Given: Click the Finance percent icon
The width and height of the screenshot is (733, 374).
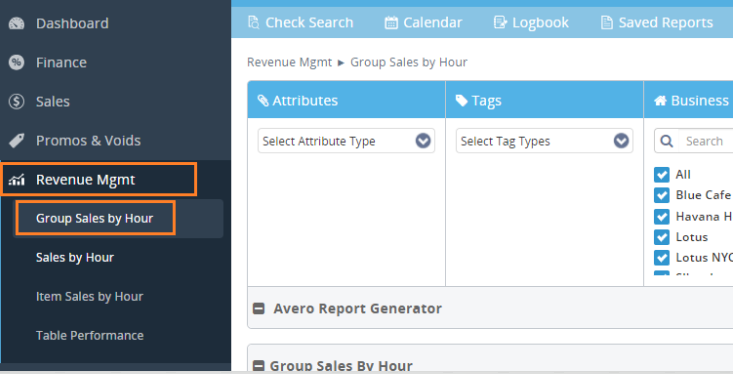Looking at the screenshot, I should pos(16,62).
